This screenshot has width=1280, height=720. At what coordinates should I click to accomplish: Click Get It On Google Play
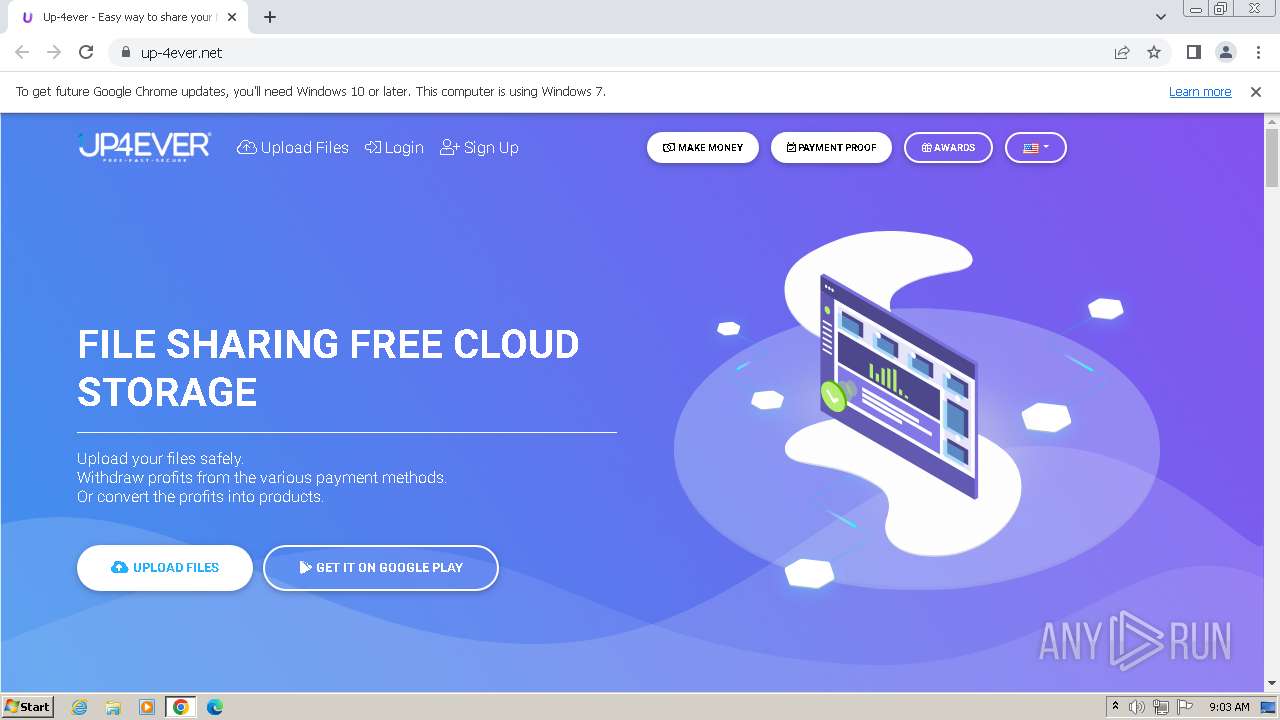pos(380,567)
